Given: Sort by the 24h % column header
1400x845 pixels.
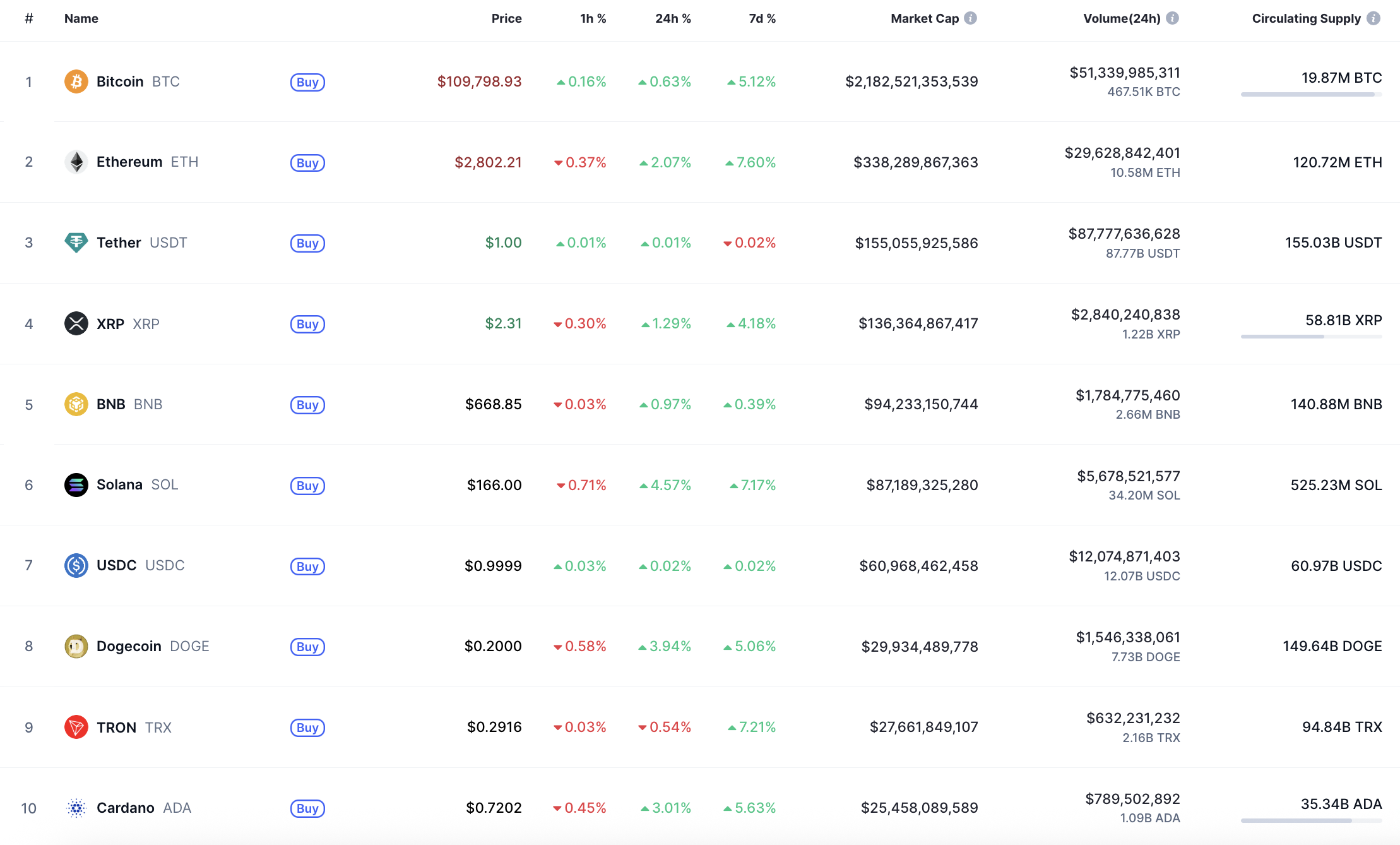Looking at the screenshot, I should (x=673, y=18).
